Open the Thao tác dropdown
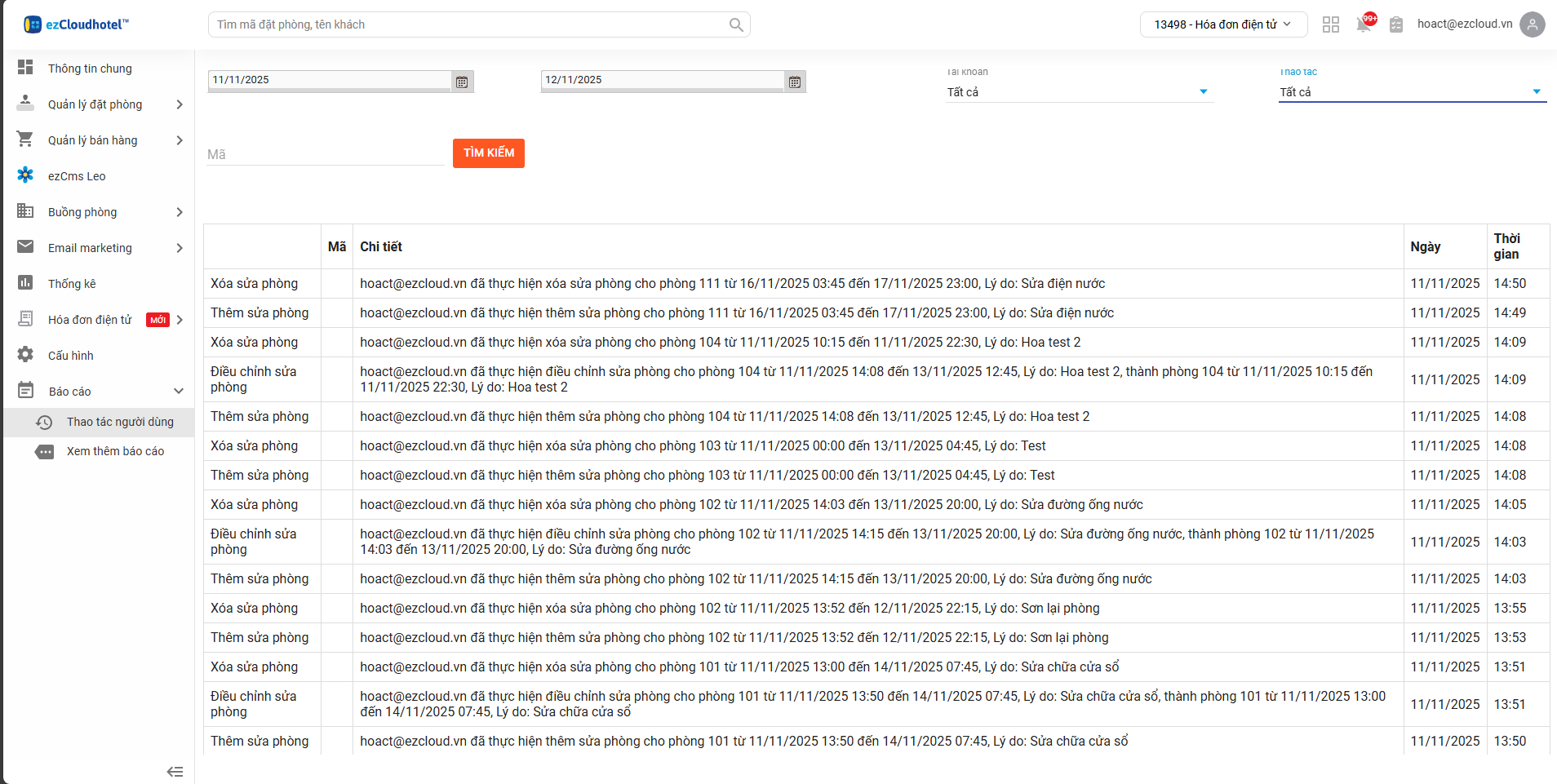The width and height of the screenshot is (1557, 784). click(x=1410, y=92)
